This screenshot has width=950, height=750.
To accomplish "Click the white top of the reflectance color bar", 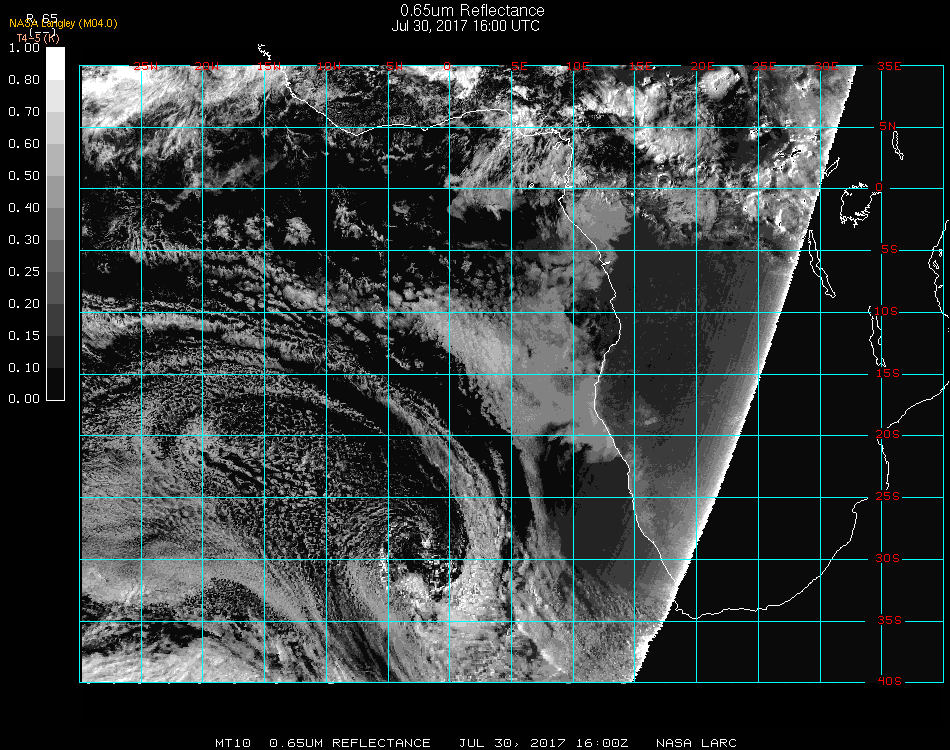I will pos(55,63).
